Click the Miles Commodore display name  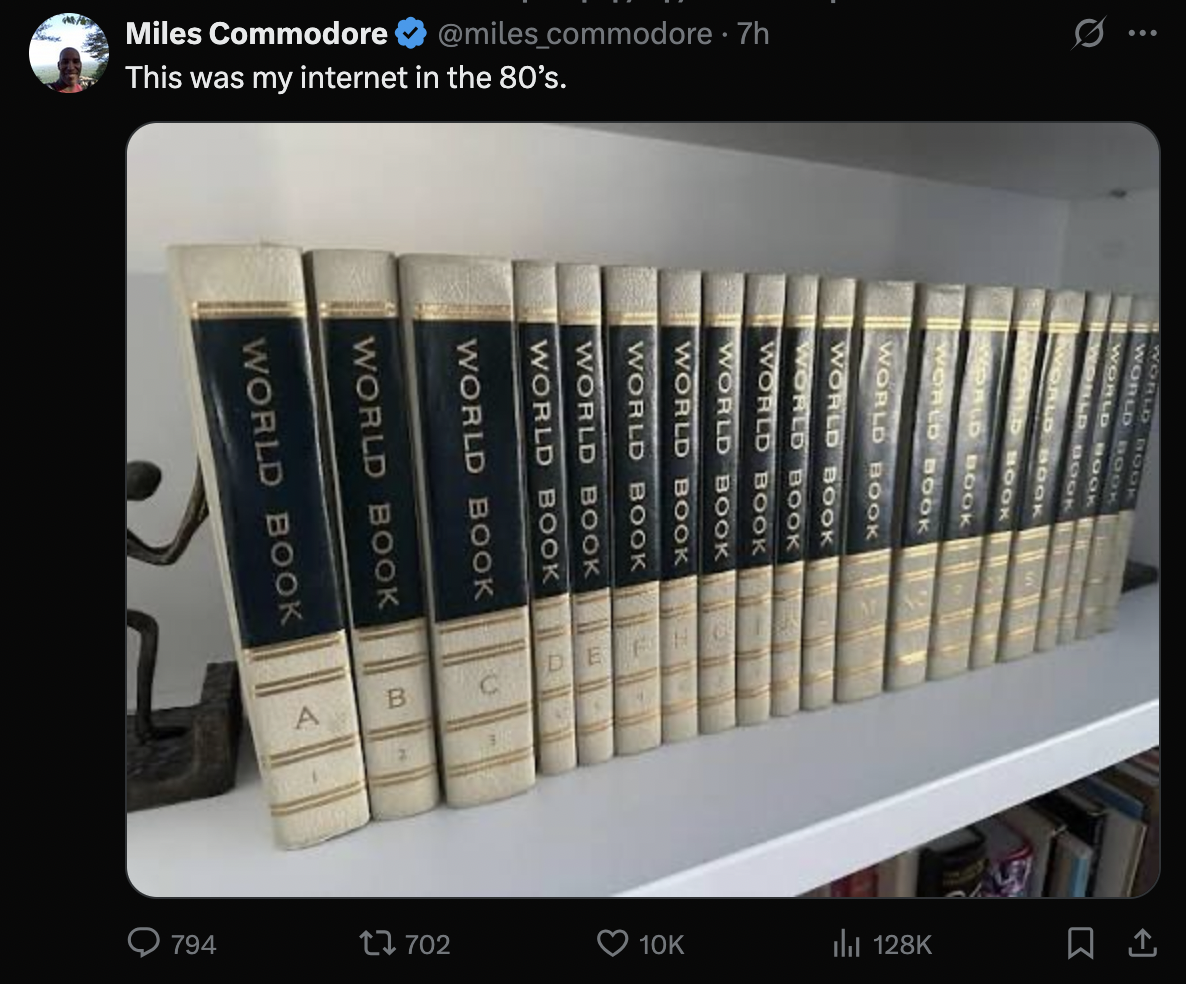(x=256, y=33)
